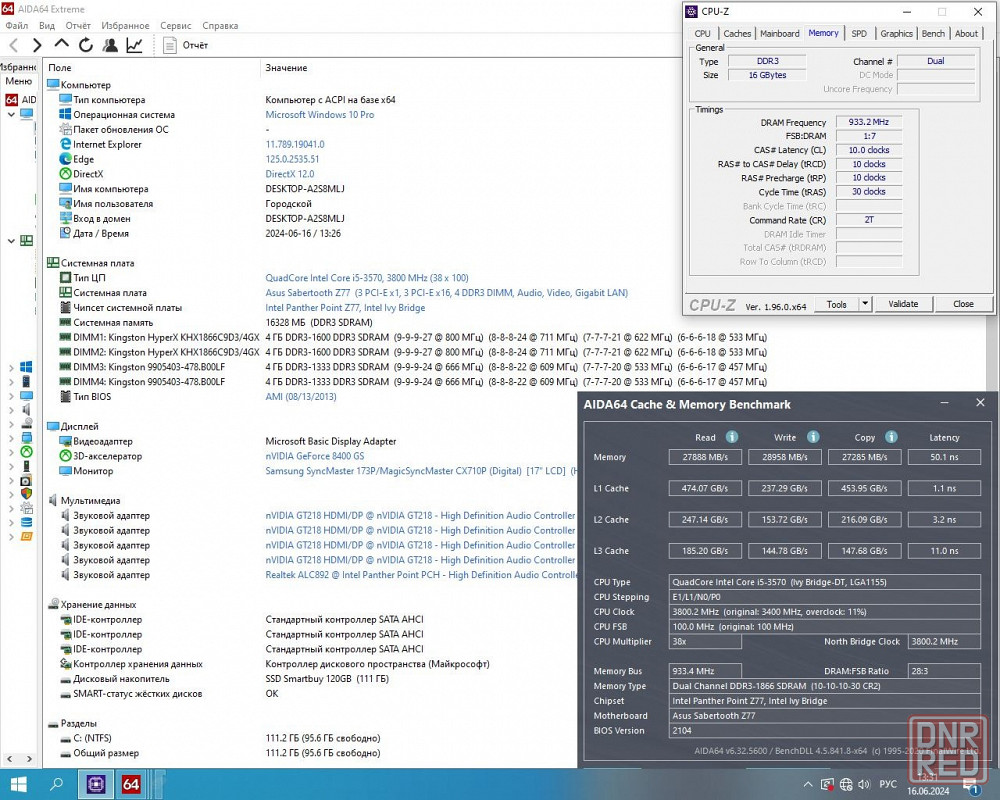Click the info icon next to Write
Image resolution: width=1000 pixels, height=800 pixels.
coord(812,437)
